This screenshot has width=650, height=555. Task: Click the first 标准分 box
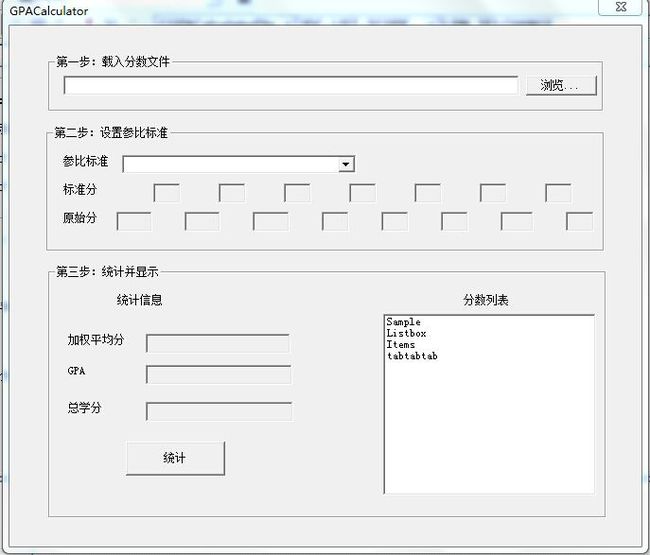pos(166,193)
